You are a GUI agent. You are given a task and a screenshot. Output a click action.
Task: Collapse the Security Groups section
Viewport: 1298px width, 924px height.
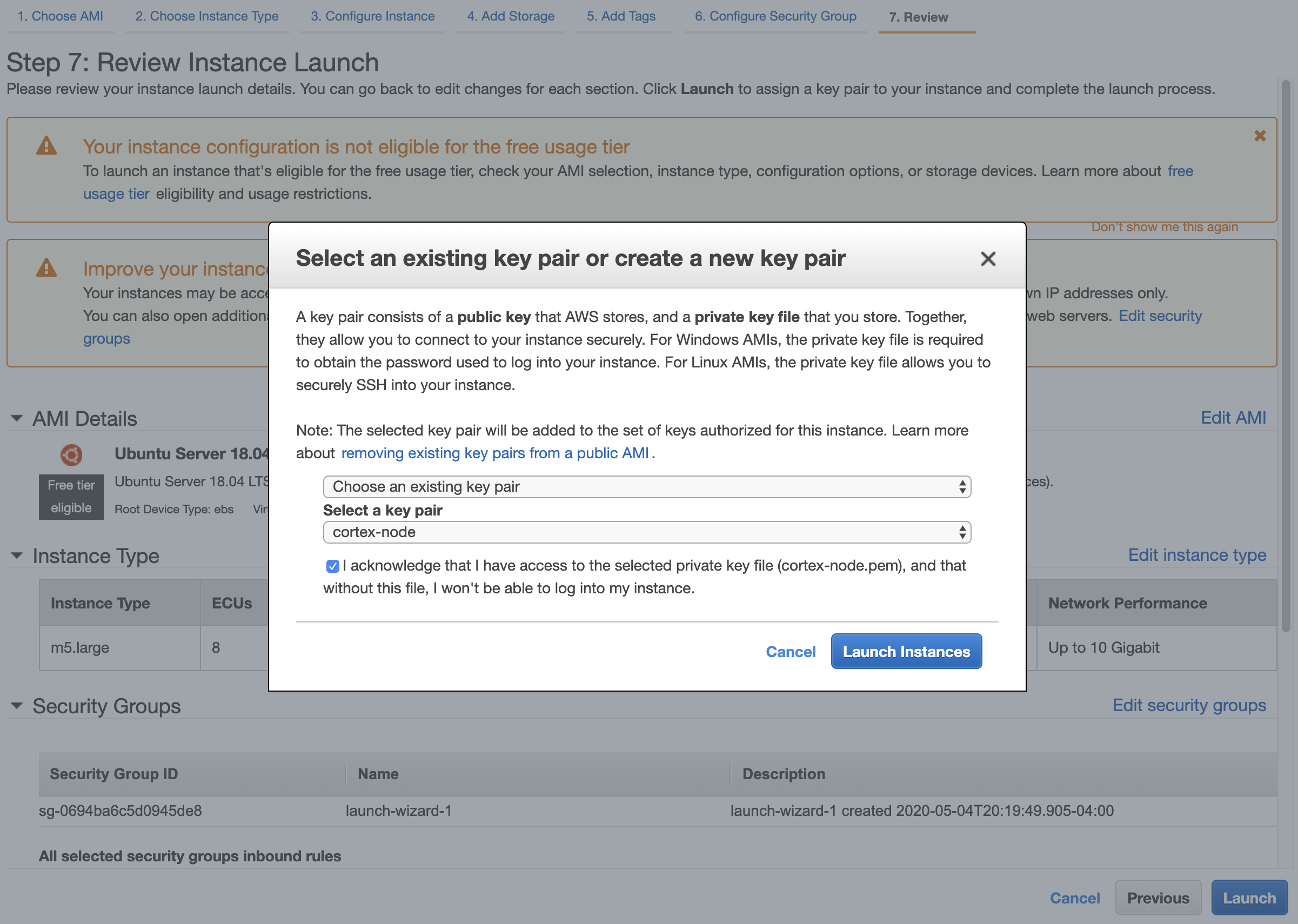click(17, 706)
